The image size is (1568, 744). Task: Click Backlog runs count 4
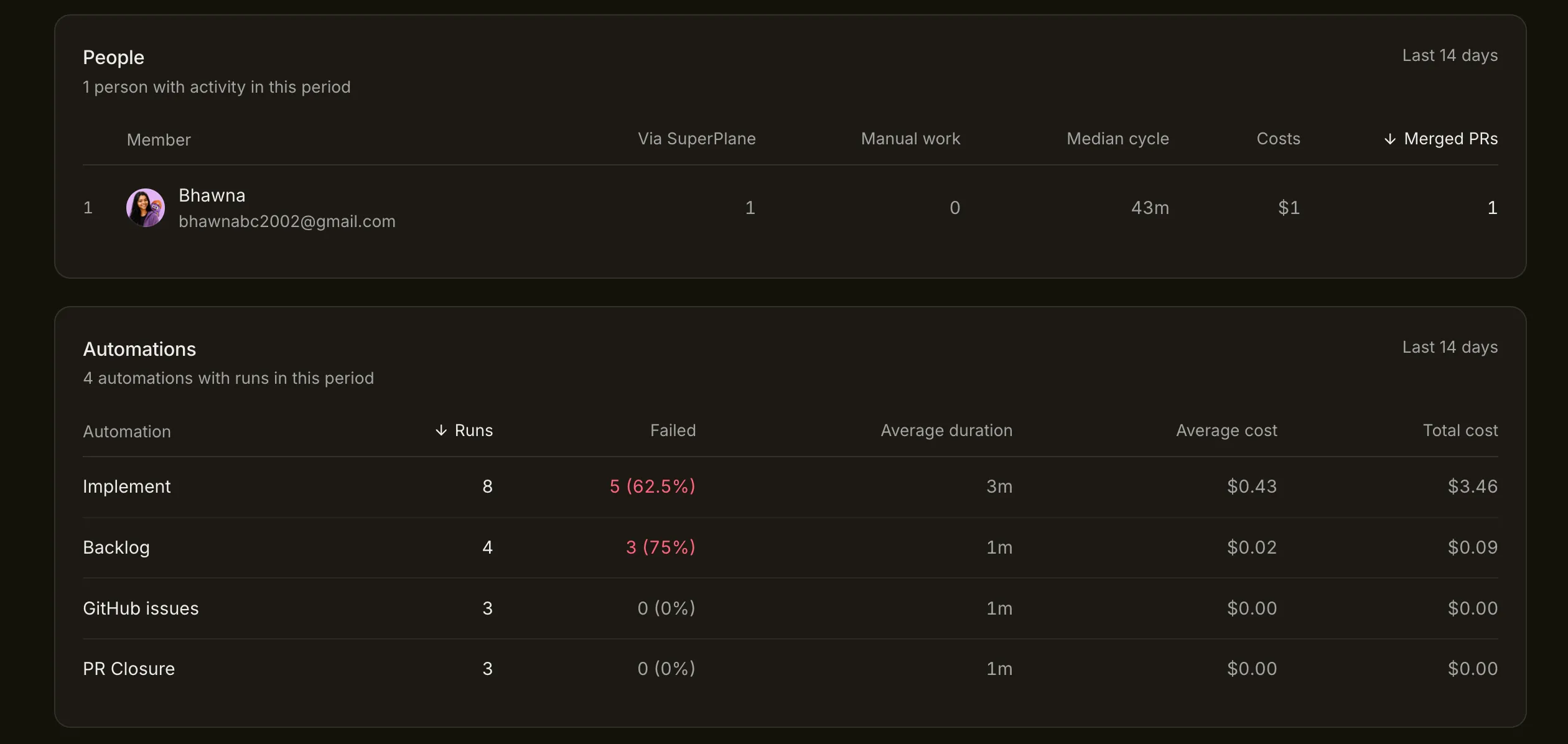pos(488,547)
